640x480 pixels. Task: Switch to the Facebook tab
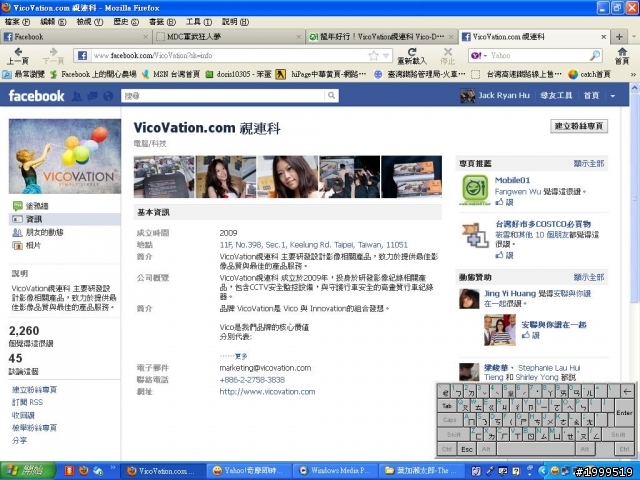click(x=76, y=37)
